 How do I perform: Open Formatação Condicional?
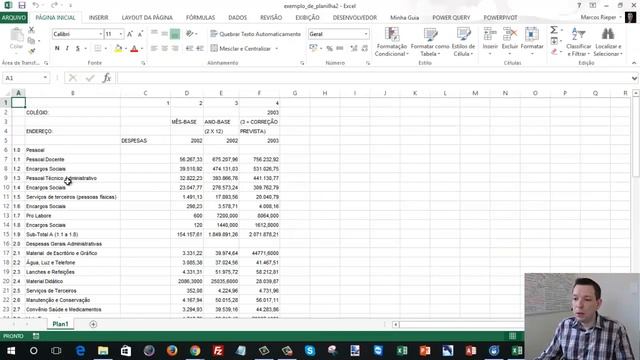391,42
